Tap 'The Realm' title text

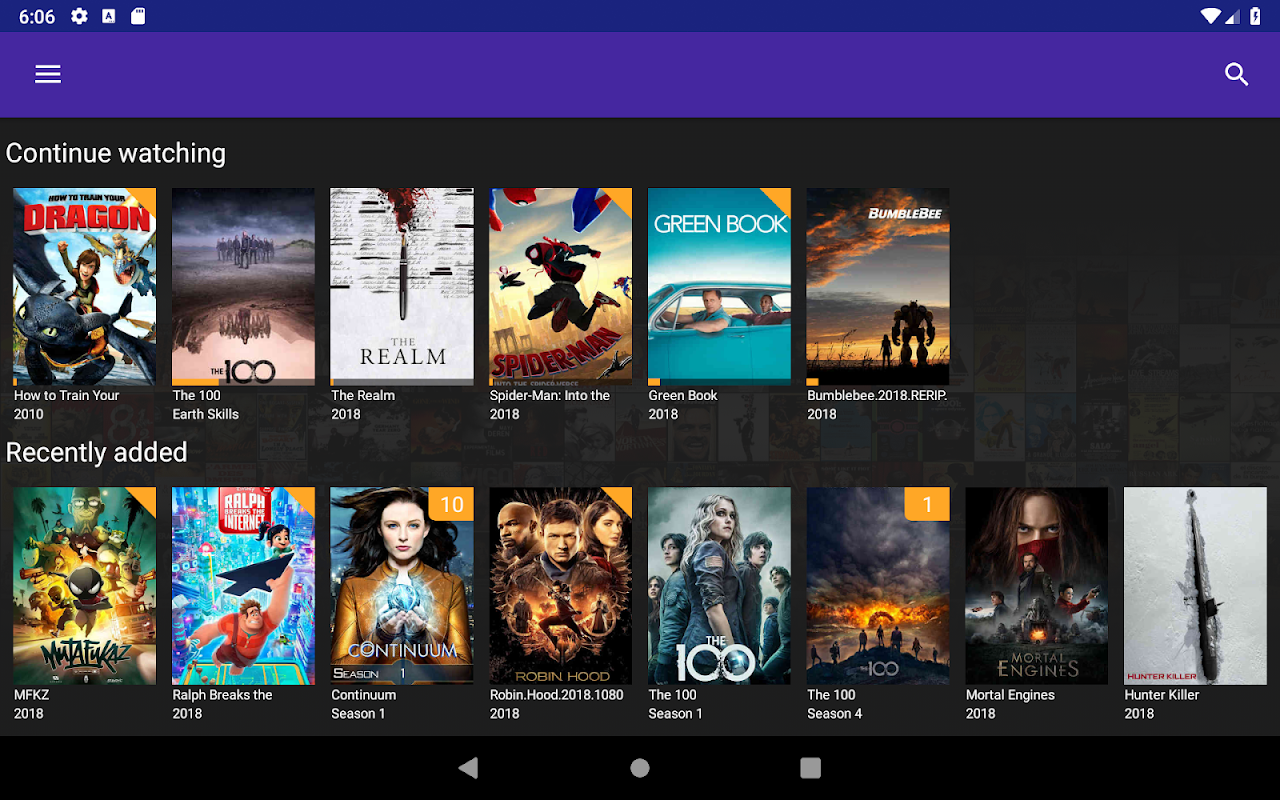click(x=363, y=396)
